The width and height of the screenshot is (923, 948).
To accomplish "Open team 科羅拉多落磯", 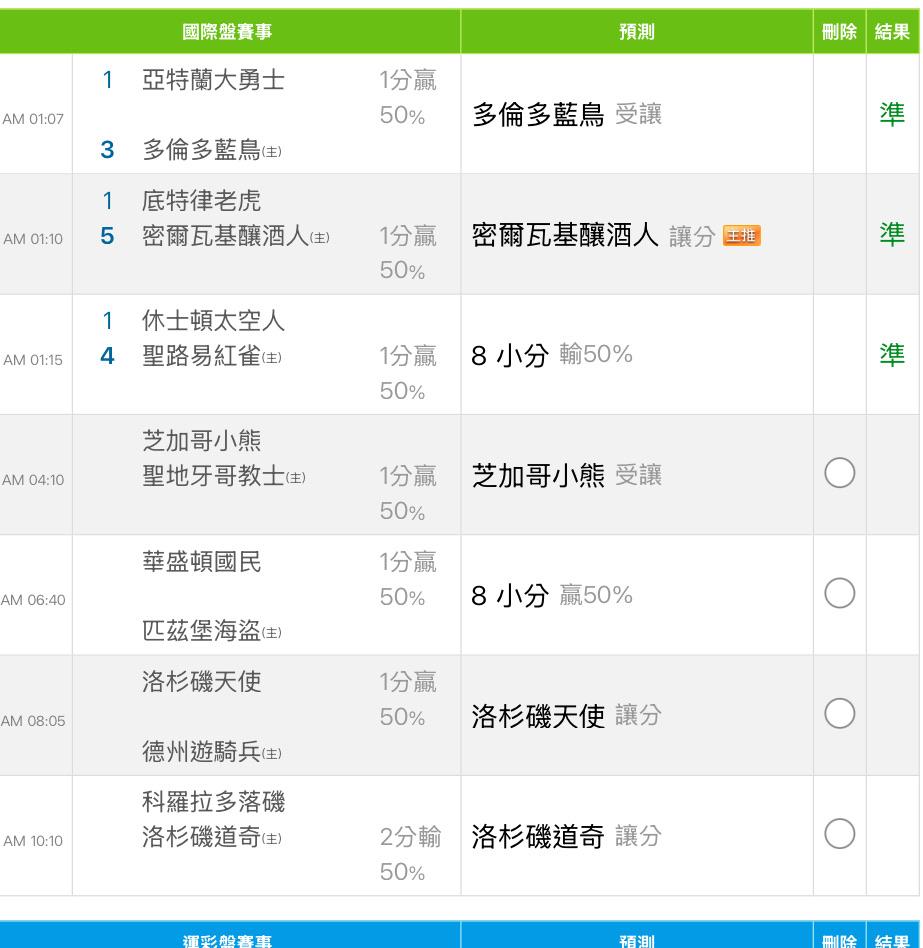I will 213,802.
